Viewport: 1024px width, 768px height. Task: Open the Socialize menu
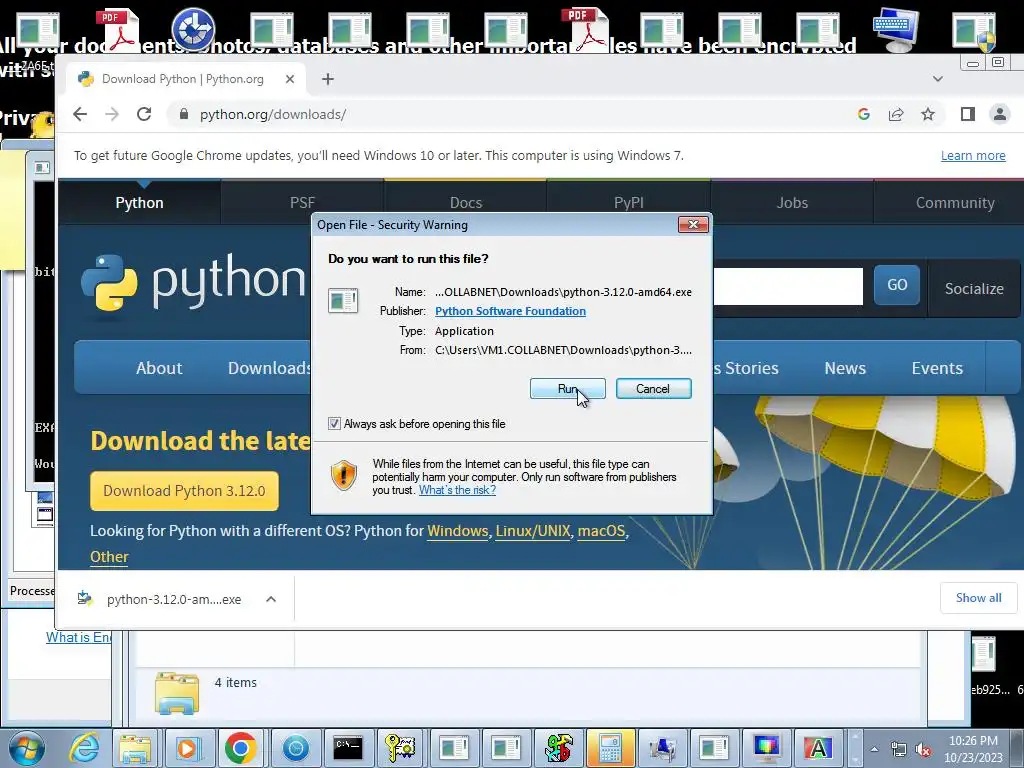coord(974,289)
